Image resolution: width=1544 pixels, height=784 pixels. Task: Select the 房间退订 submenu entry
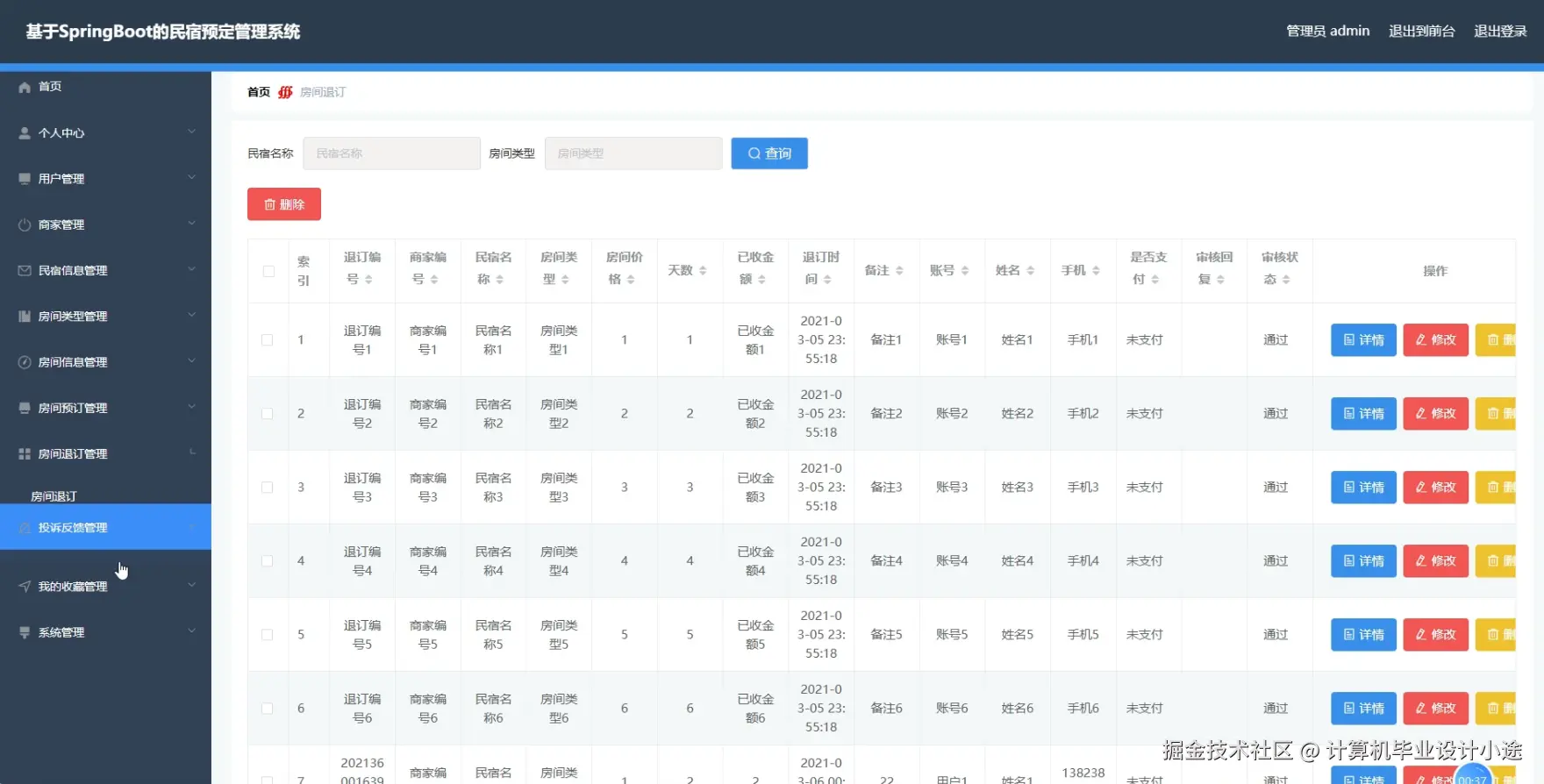(54, 496)
